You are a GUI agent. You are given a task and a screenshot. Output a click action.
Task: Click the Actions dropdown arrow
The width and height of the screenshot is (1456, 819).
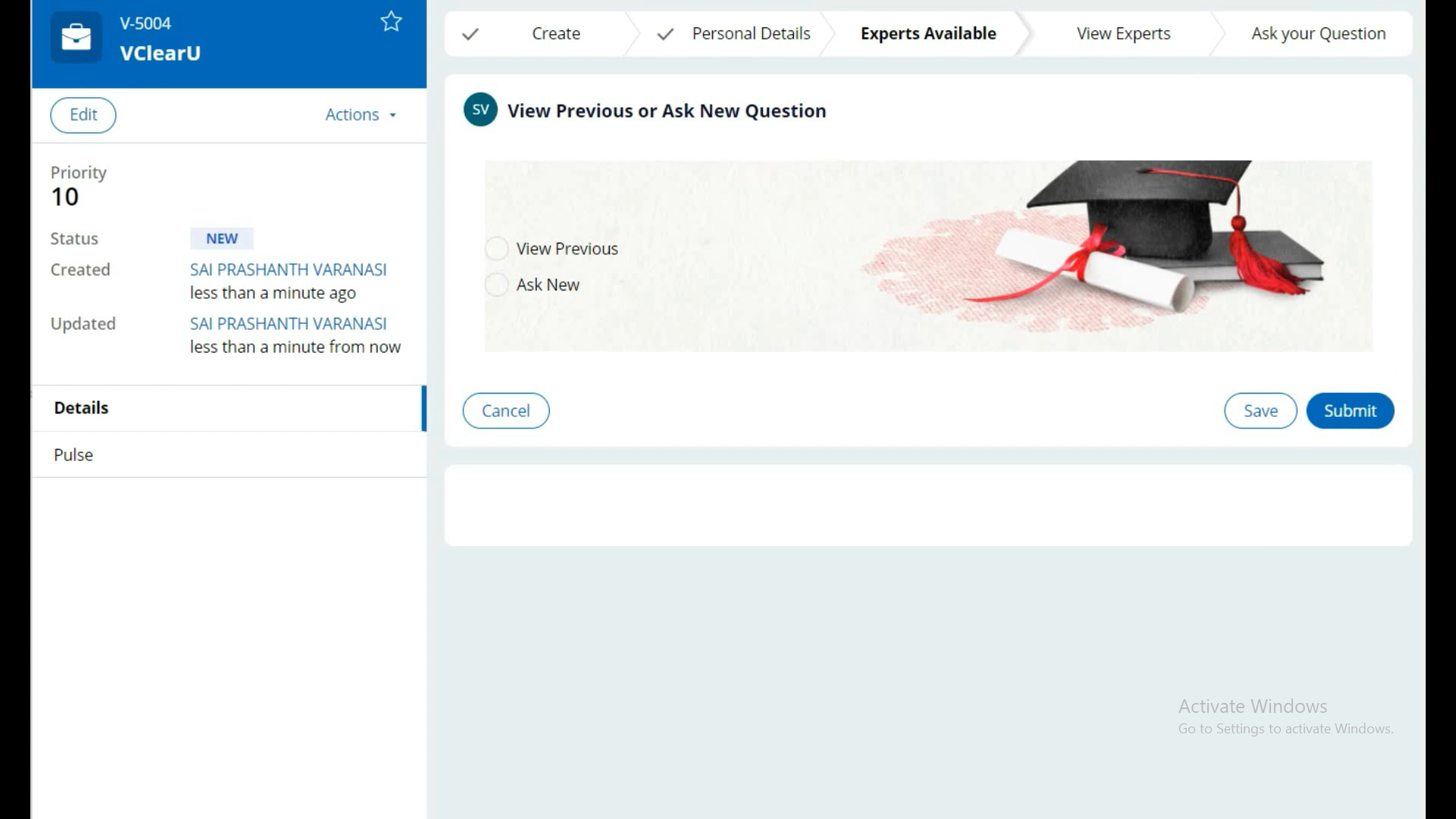393,115
